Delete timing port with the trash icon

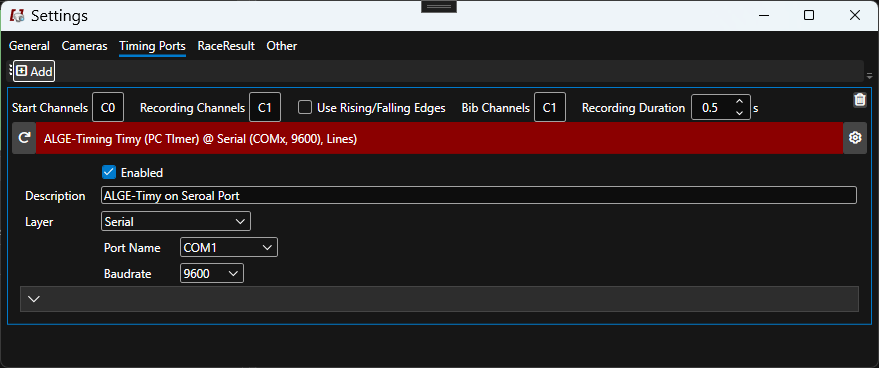(859, 100)
